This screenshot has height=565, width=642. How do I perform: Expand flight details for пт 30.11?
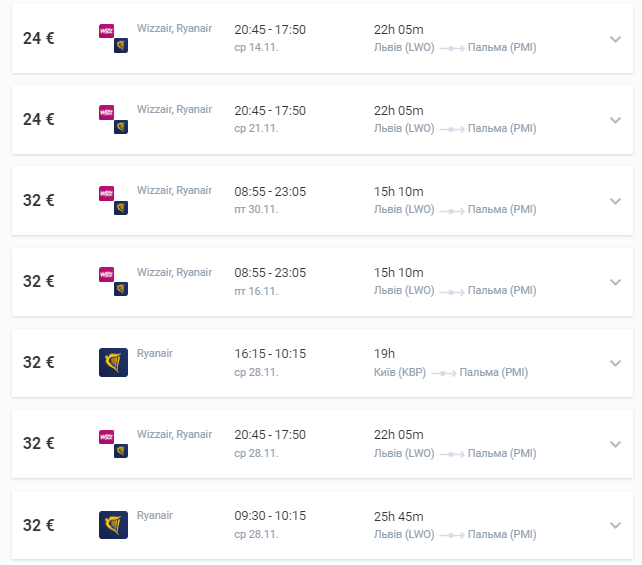[615, 201]
